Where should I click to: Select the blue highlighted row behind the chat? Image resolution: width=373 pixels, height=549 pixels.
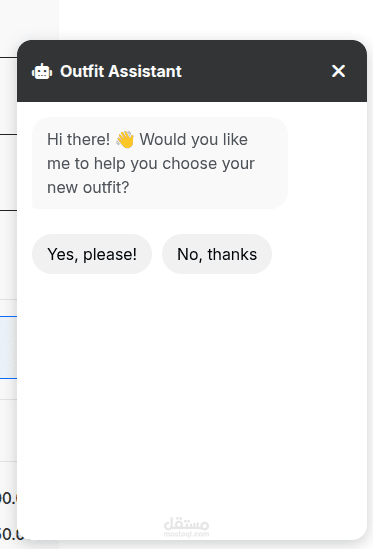pos(8,347)
